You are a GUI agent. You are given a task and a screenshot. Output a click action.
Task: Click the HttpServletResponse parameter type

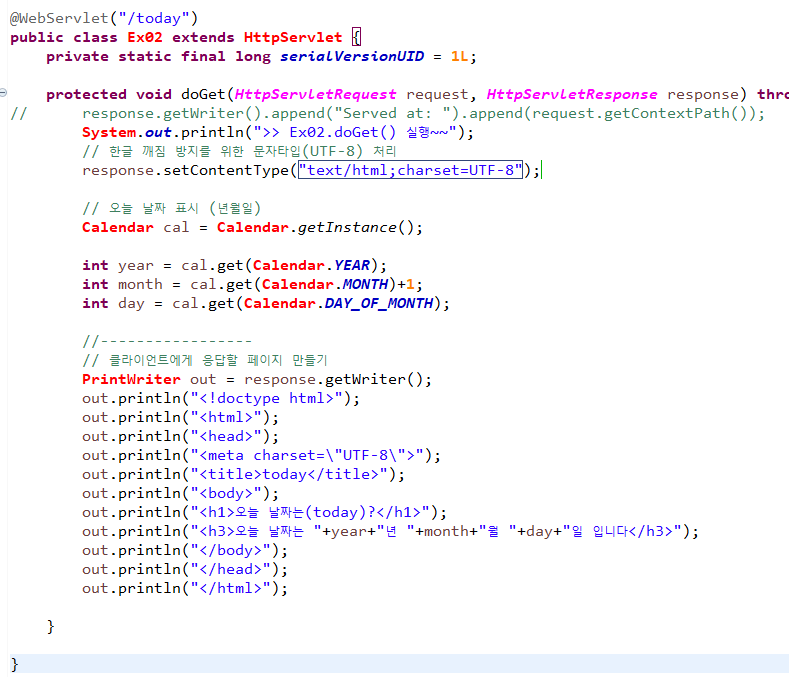[x=572, y=94]
